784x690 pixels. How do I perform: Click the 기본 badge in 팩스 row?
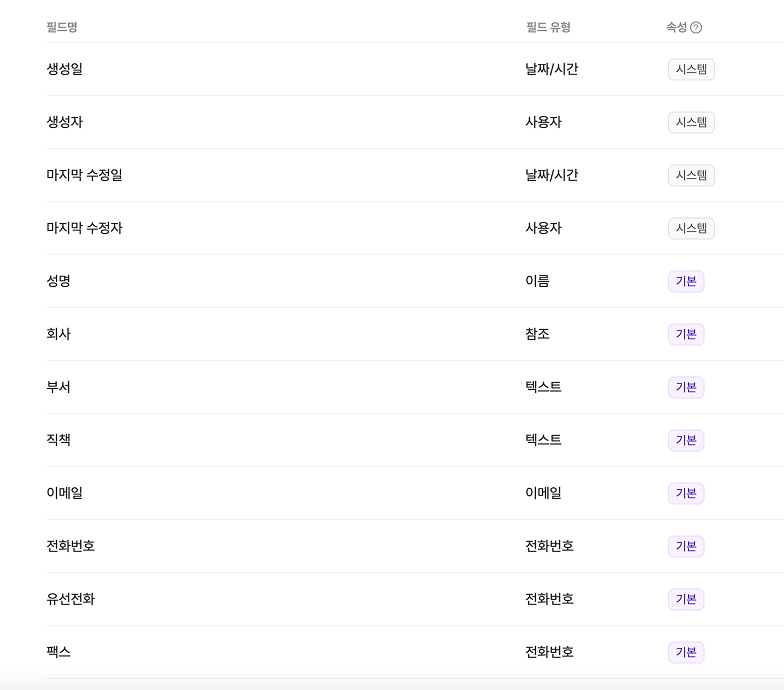(686, 652)
